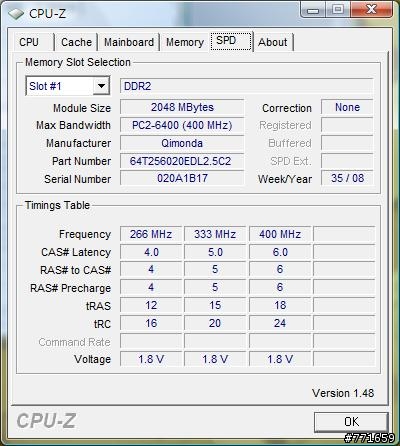Click the Module Size label

click(x=82, y=108)
